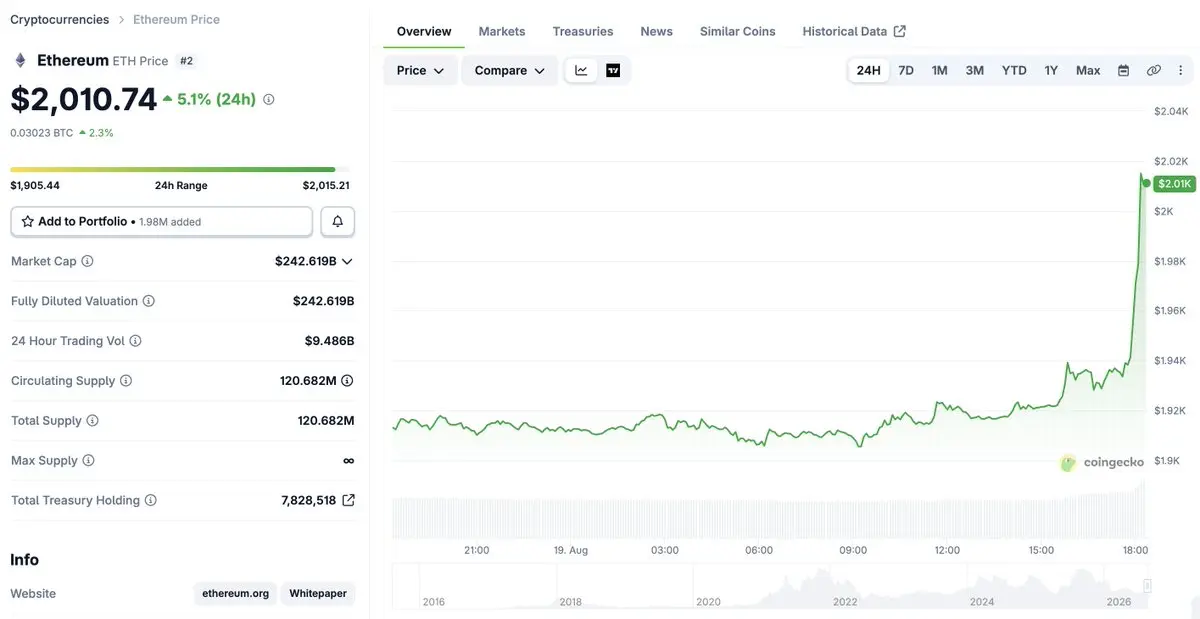
Task: Click the $242.619B Fully Diluted Valuation value
Action: coord(324,301)
